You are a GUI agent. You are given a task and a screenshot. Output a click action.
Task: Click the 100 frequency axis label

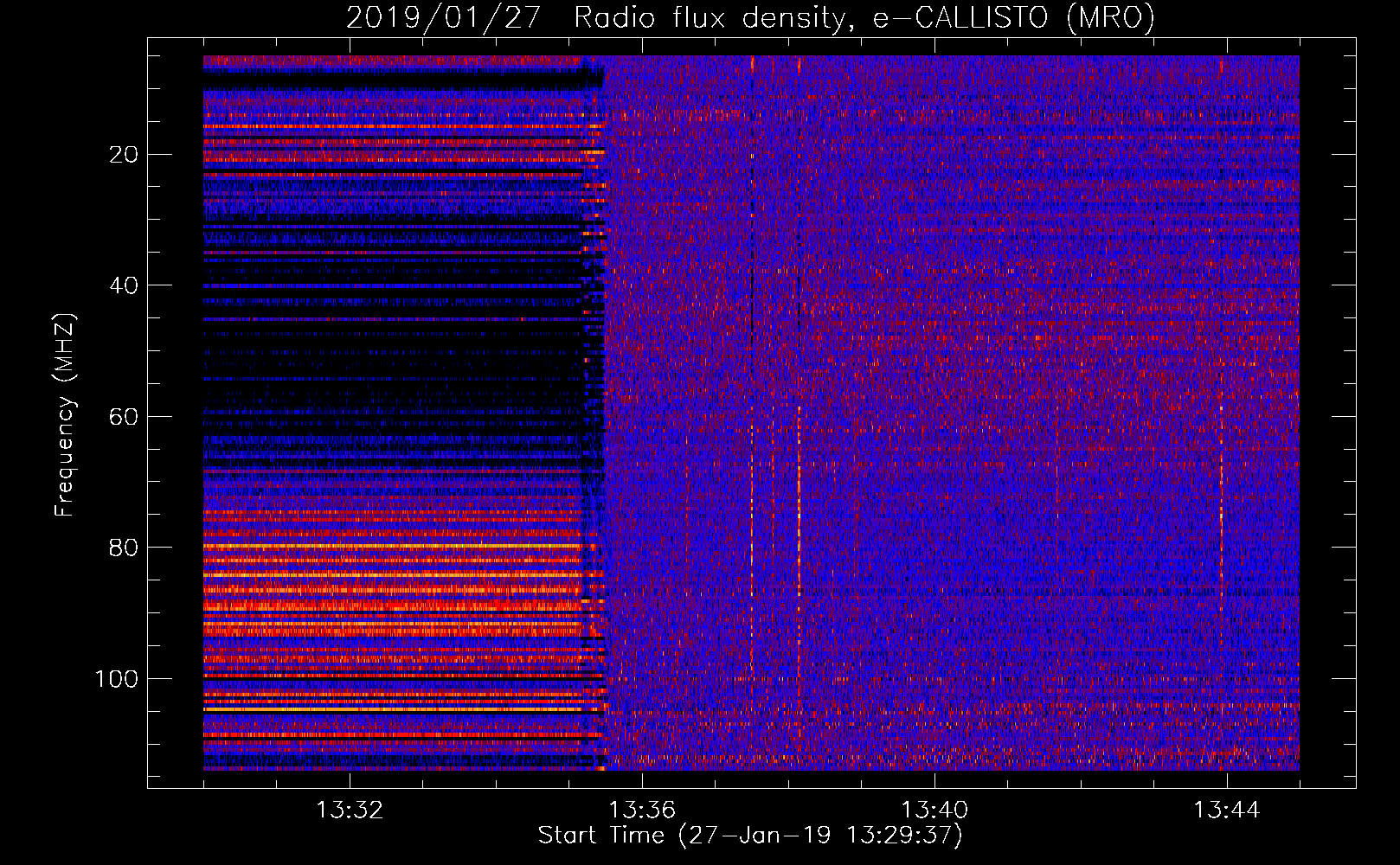tap(117, 679)
